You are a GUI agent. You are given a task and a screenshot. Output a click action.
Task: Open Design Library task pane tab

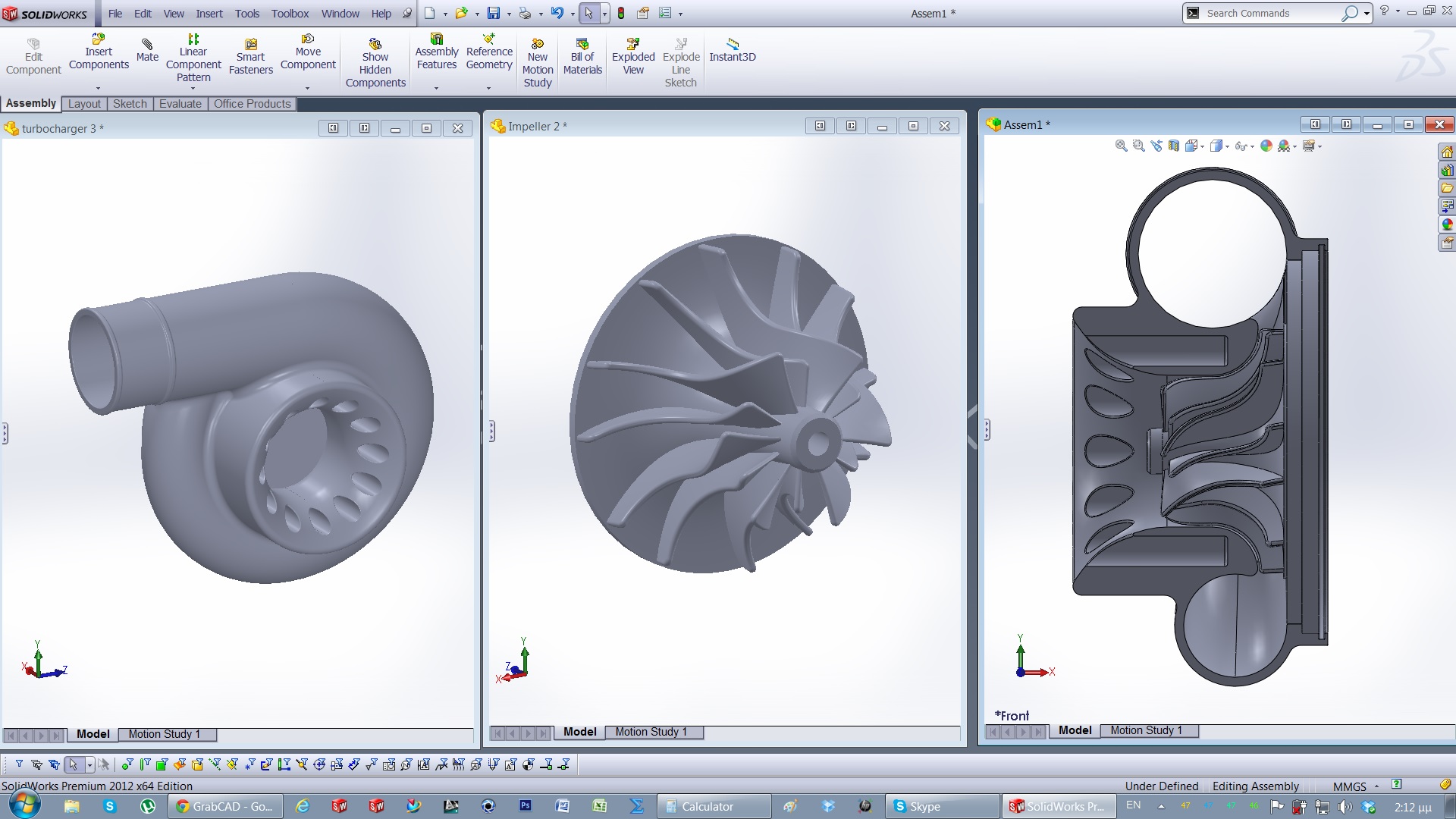[x=1447, y=170]
